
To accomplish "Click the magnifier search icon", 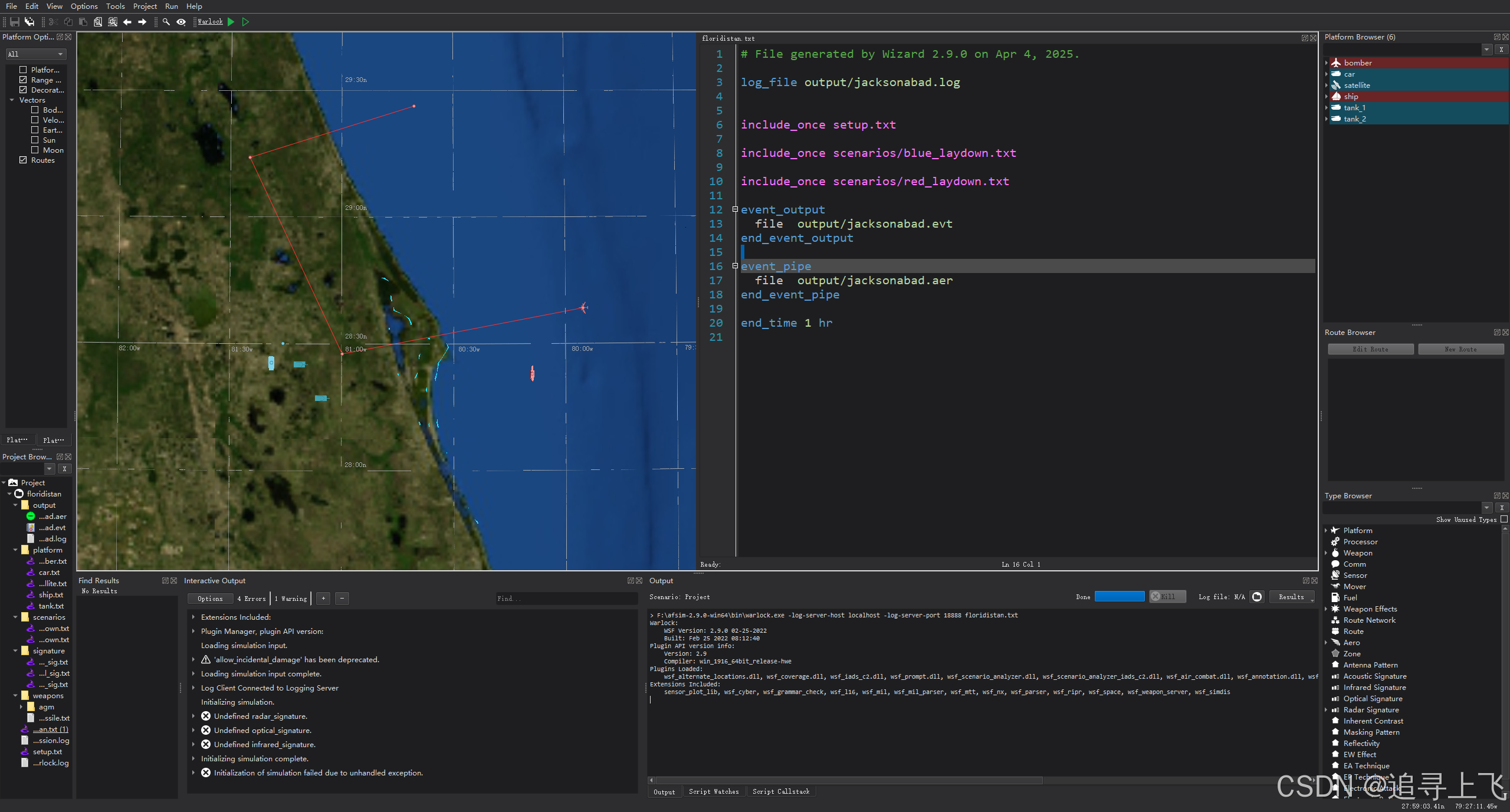I will pos(166,22).
